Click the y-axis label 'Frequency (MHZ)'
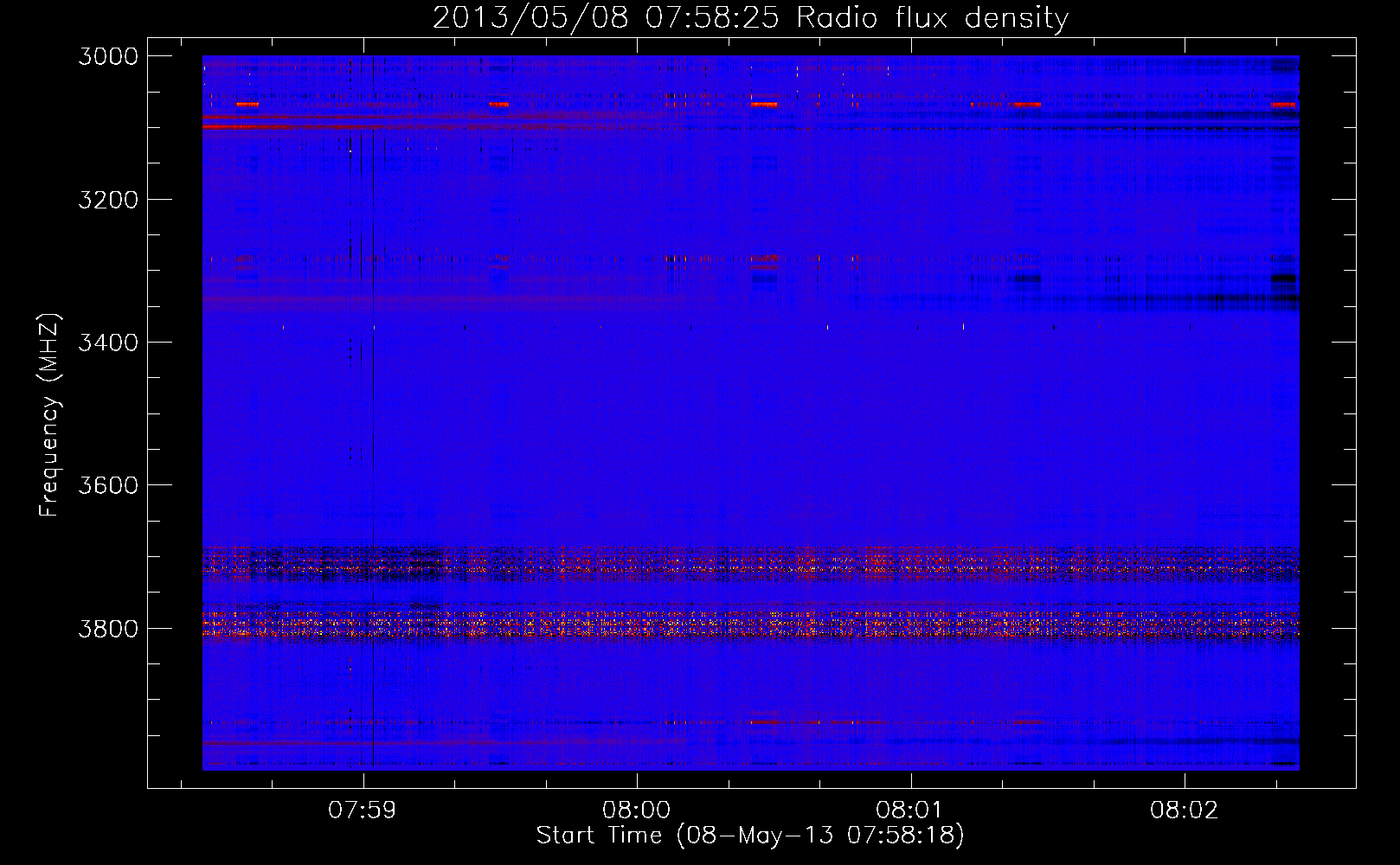 pyautogui.click(x=48, y=415)
